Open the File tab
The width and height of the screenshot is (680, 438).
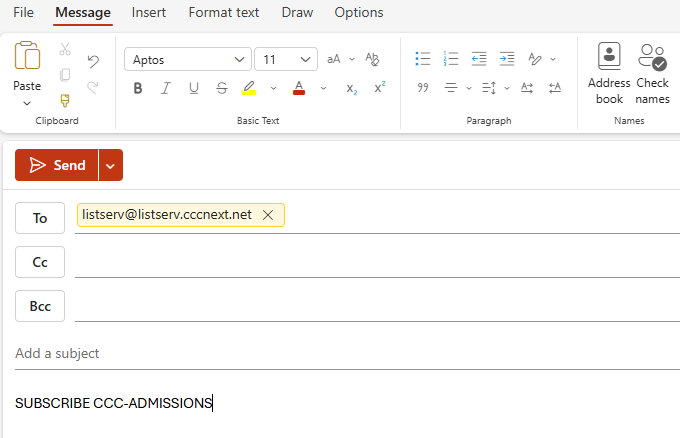(23, 12)
